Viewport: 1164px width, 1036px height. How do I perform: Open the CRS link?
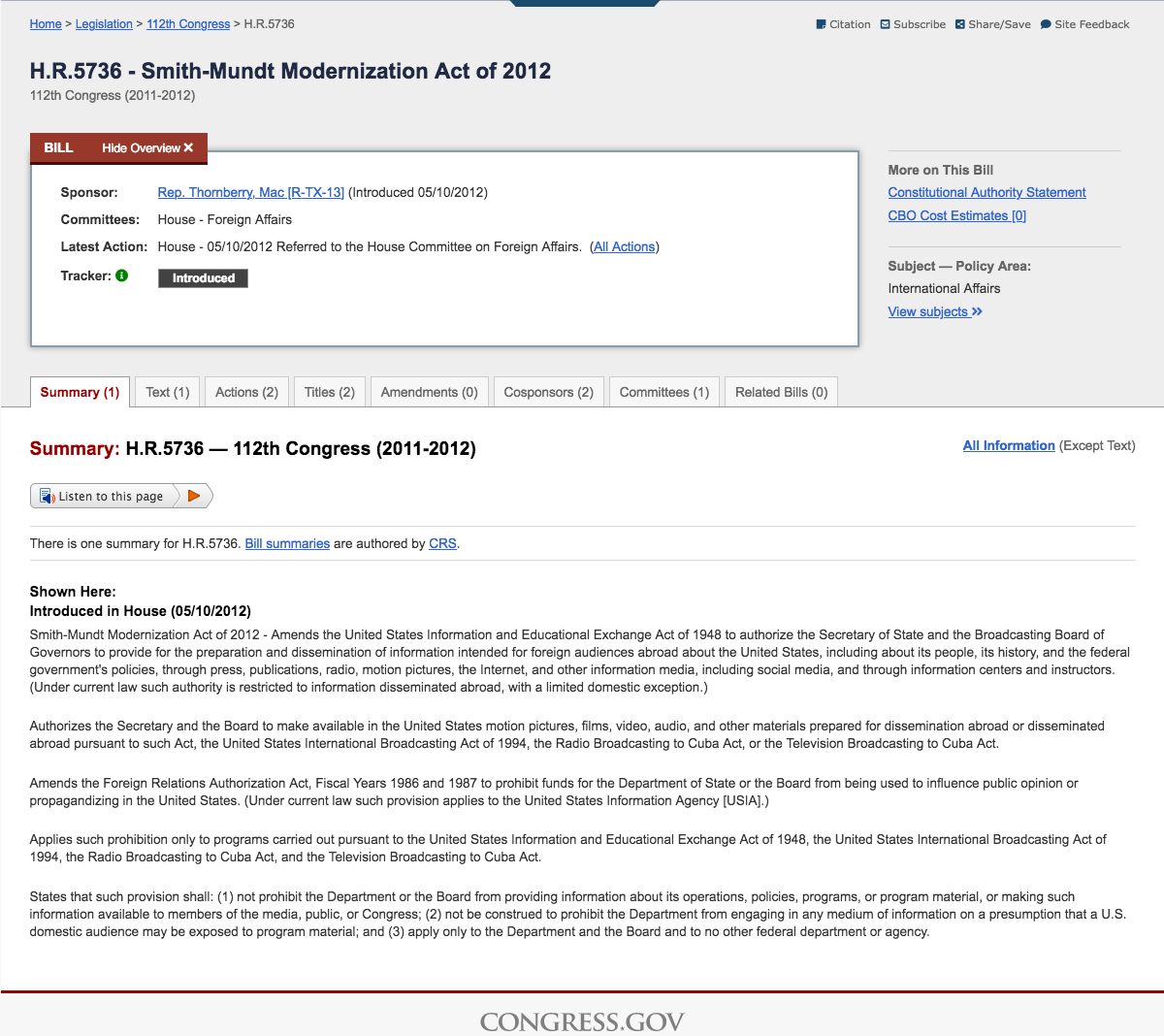pyautogui.click(x=442, y=543)
